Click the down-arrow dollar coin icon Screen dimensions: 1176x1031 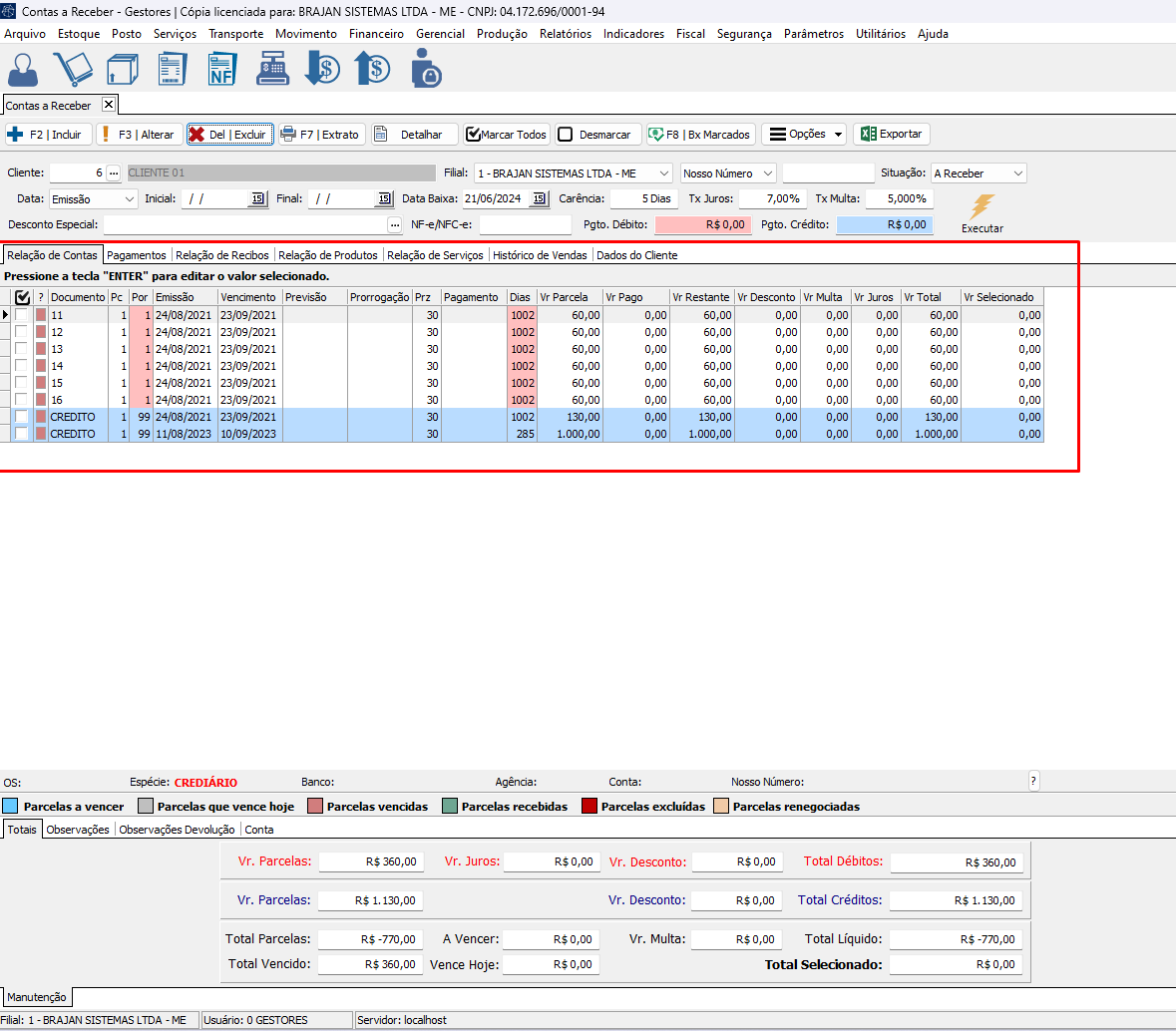coord(322,70)
